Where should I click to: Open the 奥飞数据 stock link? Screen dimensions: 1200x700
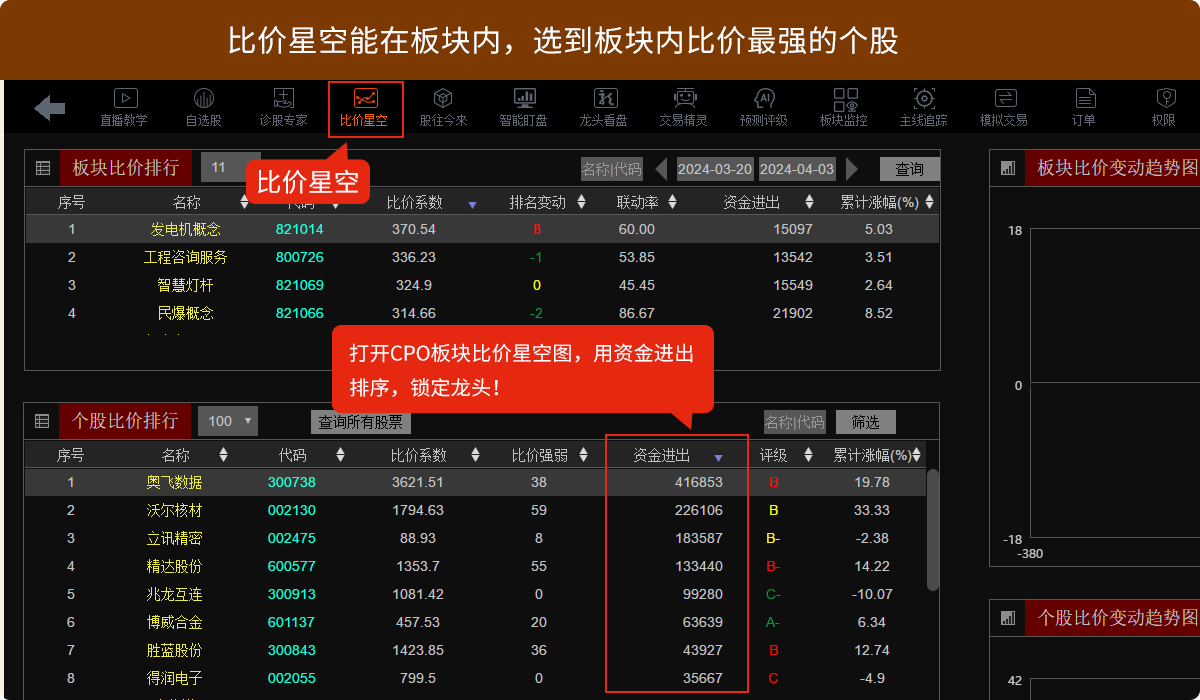(x=176, y=482)
